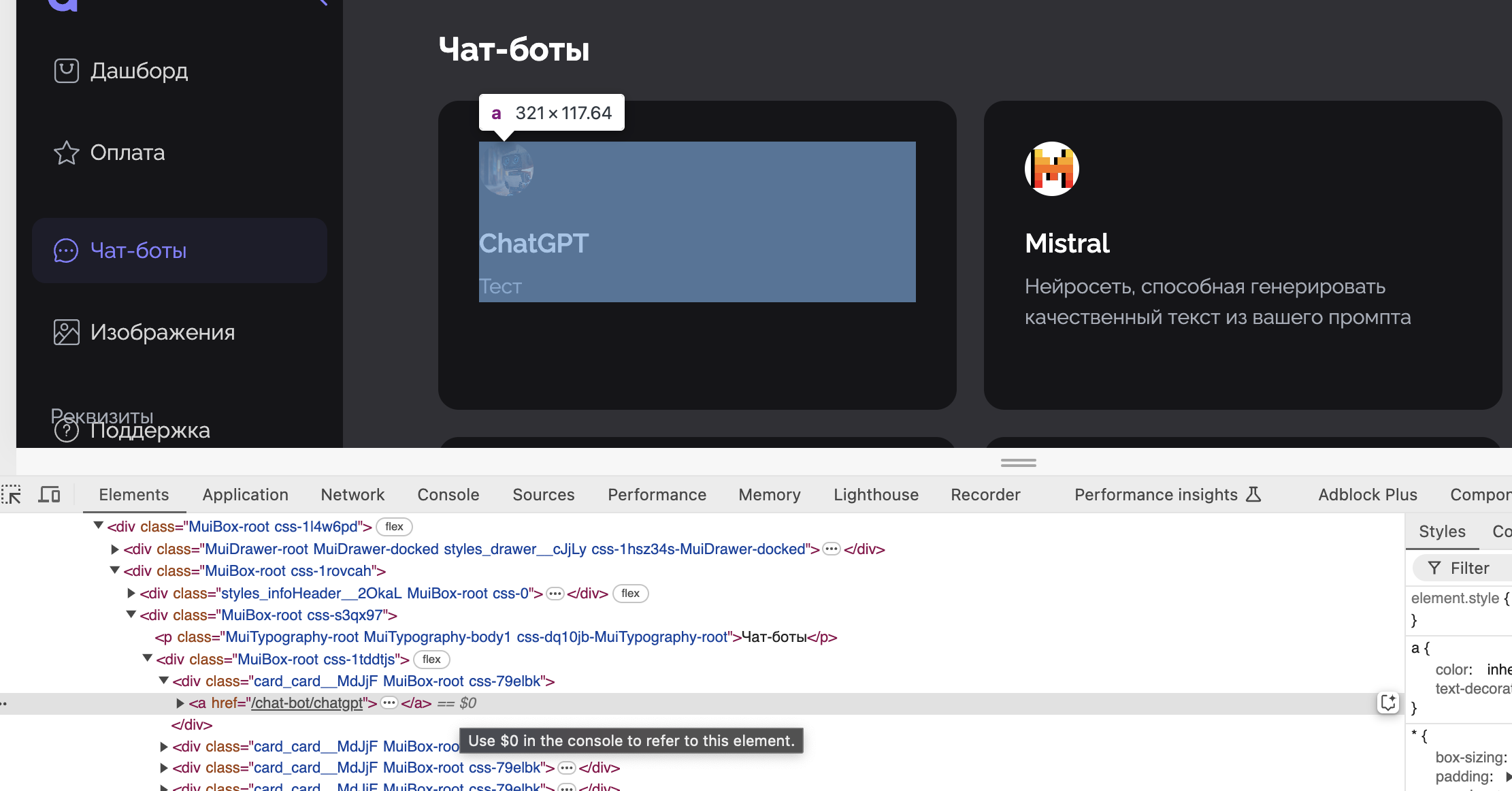1512x791 pixels.
Task: Collapse the MuiBox-root css-s3qx97 div node
Action: [x=131, y=615]
